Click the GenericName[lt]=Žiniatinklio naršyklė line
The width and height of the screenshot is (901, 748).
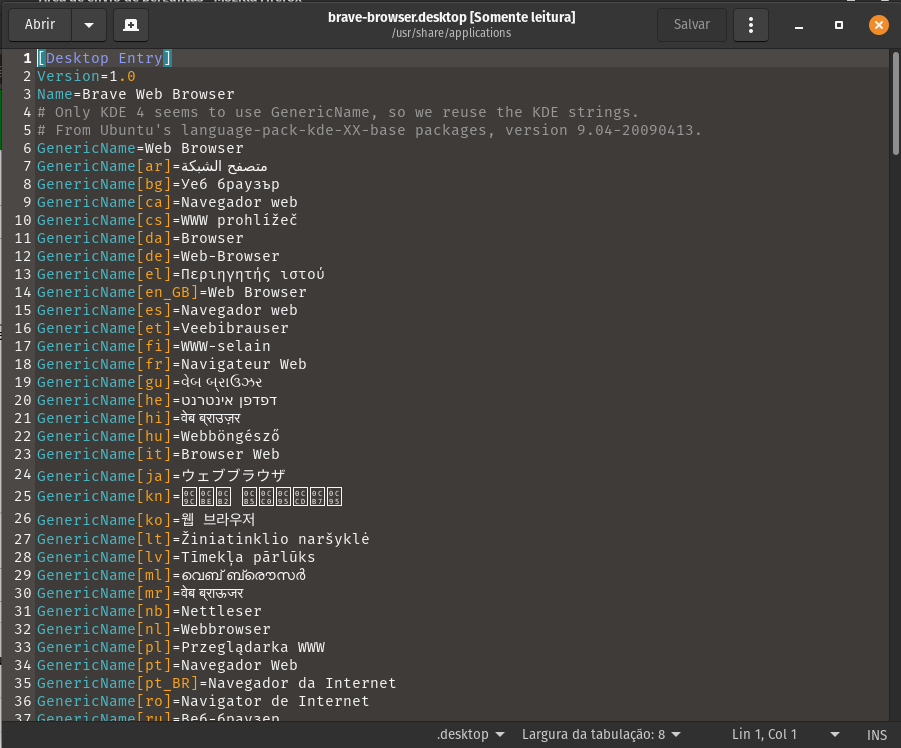(x=203, y=539)
